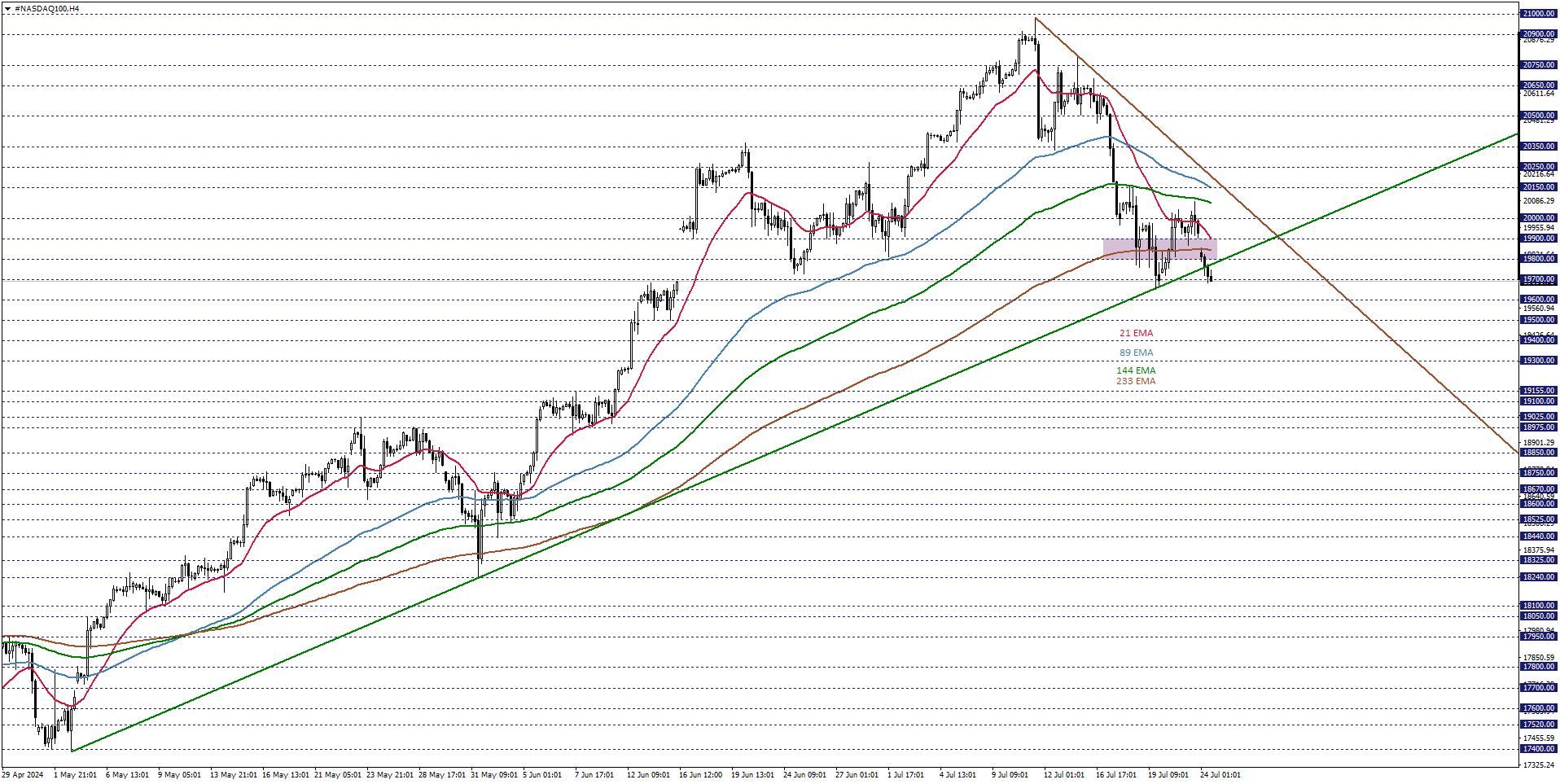This screenshot has height=784, width=1560.
Task: Click the 19 Jul 09:01 date label
Action: (1168, 774)
